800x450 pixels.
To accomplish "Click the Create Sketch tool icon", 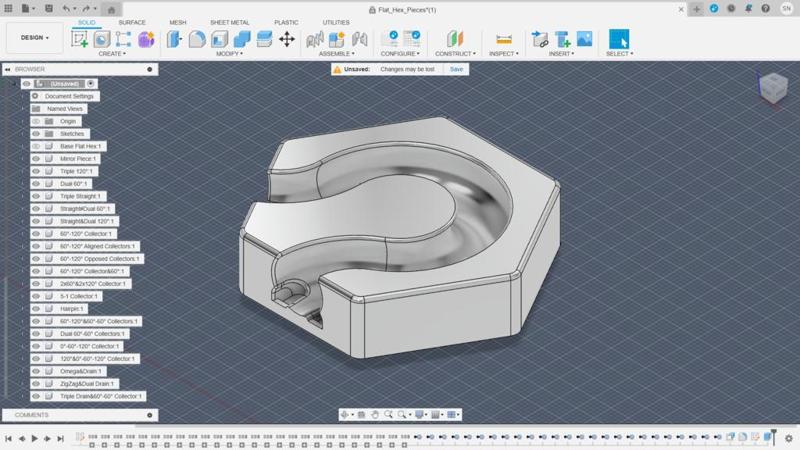I will pyautogui.click(x=80, y=39).
